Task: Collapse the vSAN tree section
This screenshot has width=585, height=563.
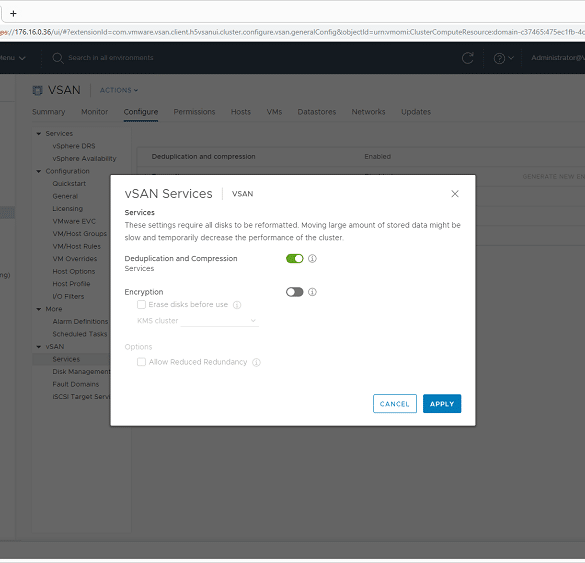Action: click(x=39, y=347)
